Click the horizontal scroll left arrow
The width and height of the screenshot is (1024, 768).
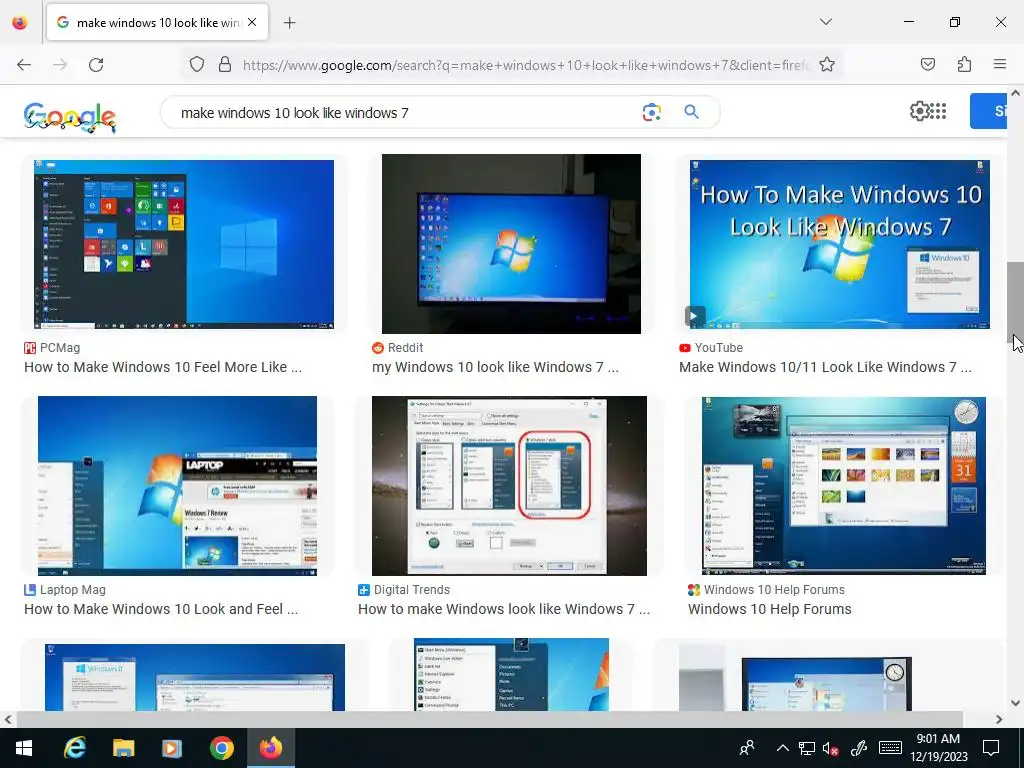tap(8, 719)
